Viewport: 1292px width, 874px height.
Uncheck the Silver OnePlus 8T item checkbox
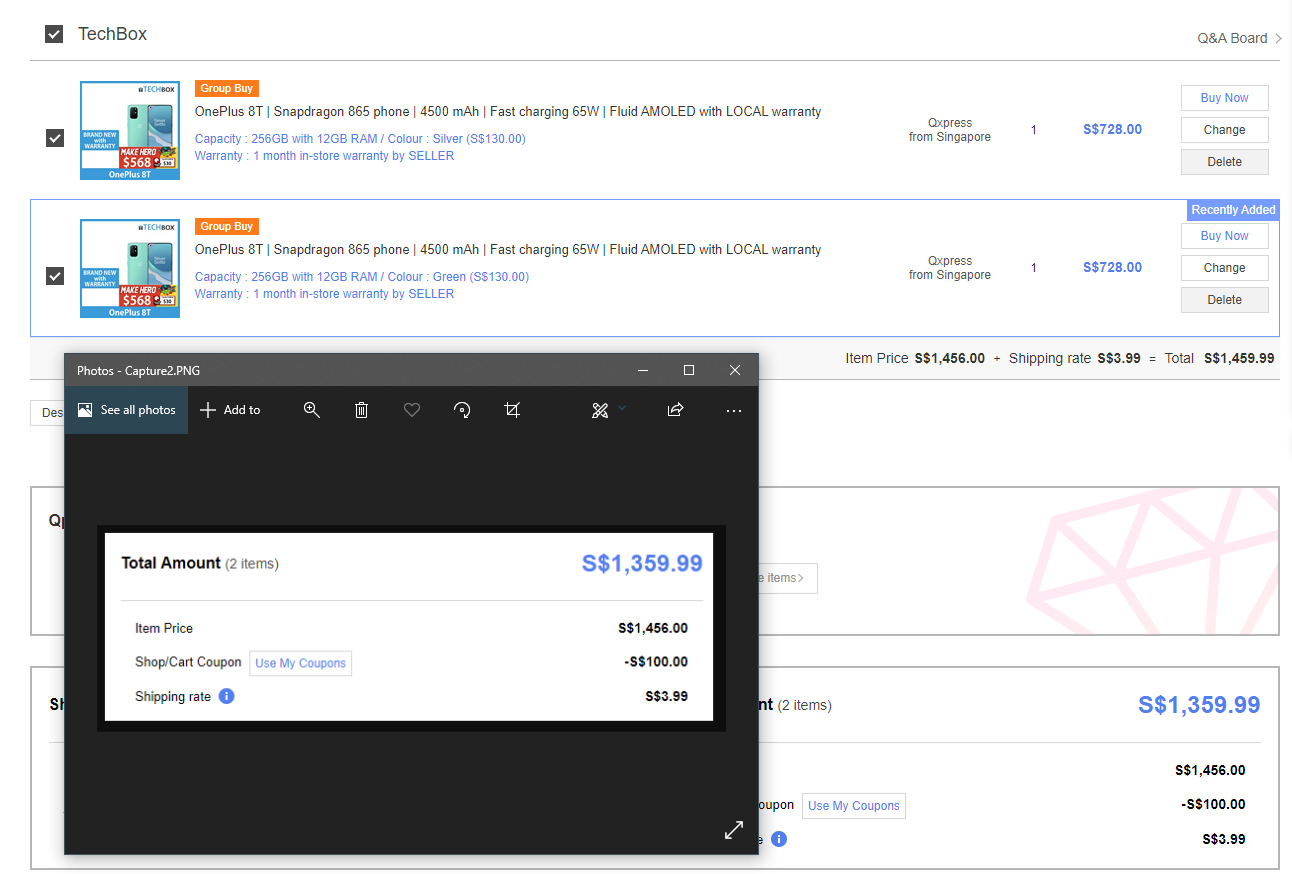(55, 138)
